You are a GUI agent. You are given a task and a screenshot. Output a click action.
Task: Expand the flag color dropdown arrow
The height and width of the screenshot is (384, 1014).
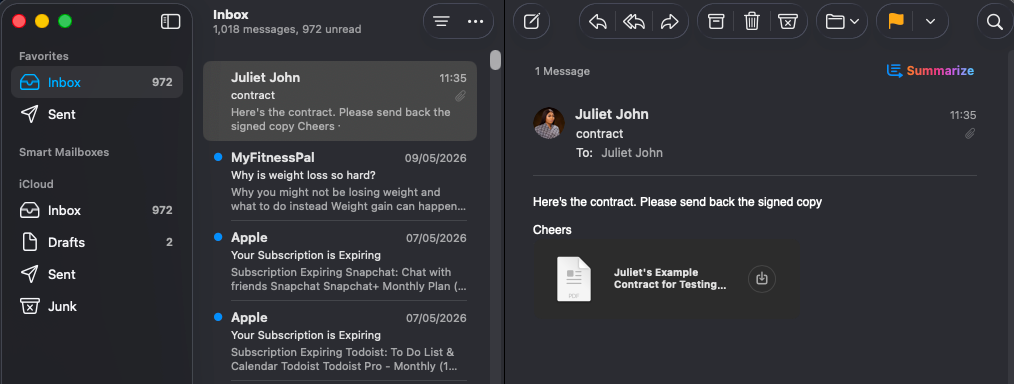[x=930, y=21]
